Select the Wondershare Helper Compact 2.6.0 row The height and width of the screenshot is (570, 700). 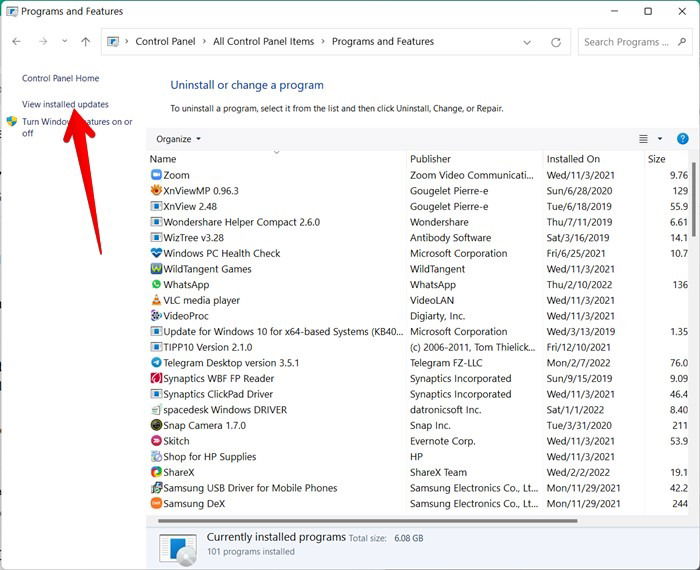(x=418, y=222)
